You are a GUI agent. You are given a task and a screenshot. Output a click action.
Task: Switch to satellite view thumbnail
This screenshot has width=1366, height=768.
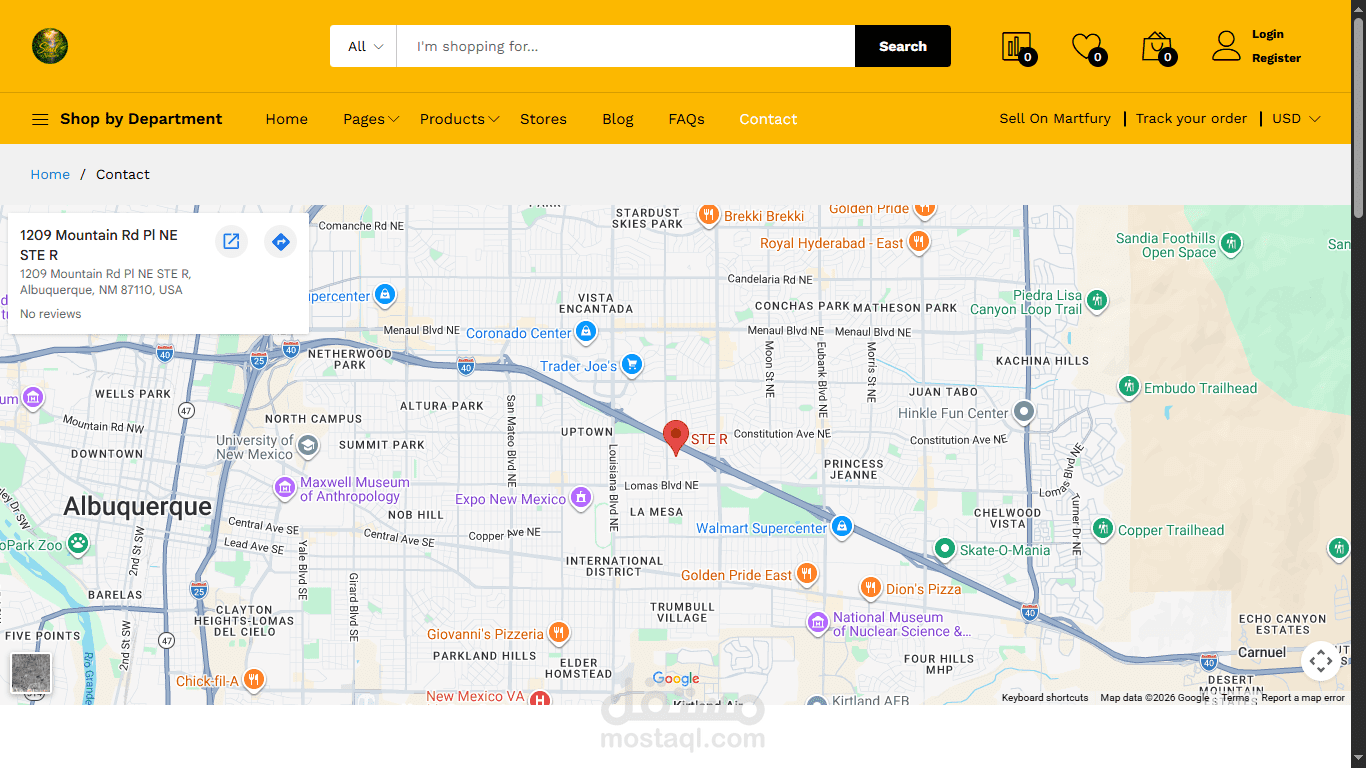(x=31, y=673)
